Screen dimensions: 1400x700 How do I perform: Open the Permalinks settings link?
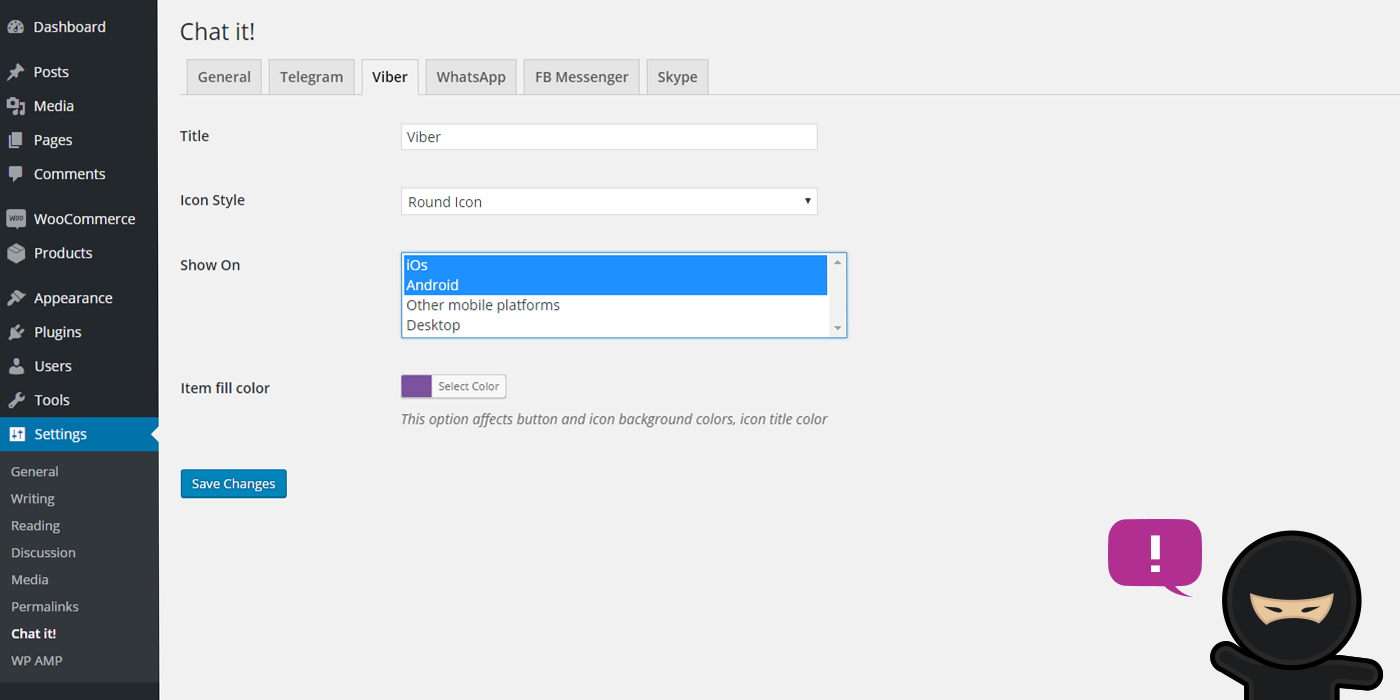(x=45, y=607)
